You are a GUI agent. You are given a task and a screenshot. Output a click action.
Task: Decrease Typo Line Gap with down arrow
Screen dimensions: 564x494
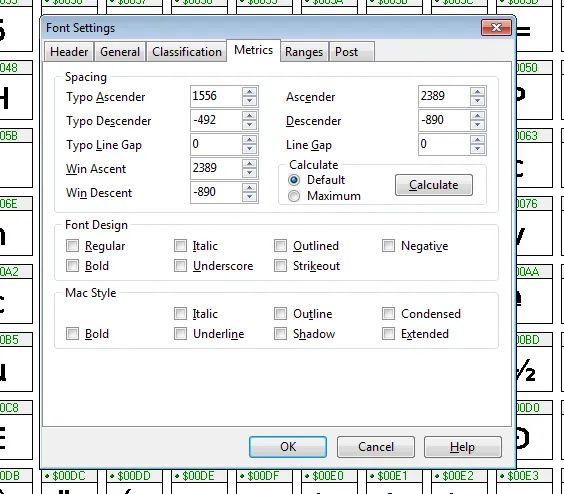249,149
